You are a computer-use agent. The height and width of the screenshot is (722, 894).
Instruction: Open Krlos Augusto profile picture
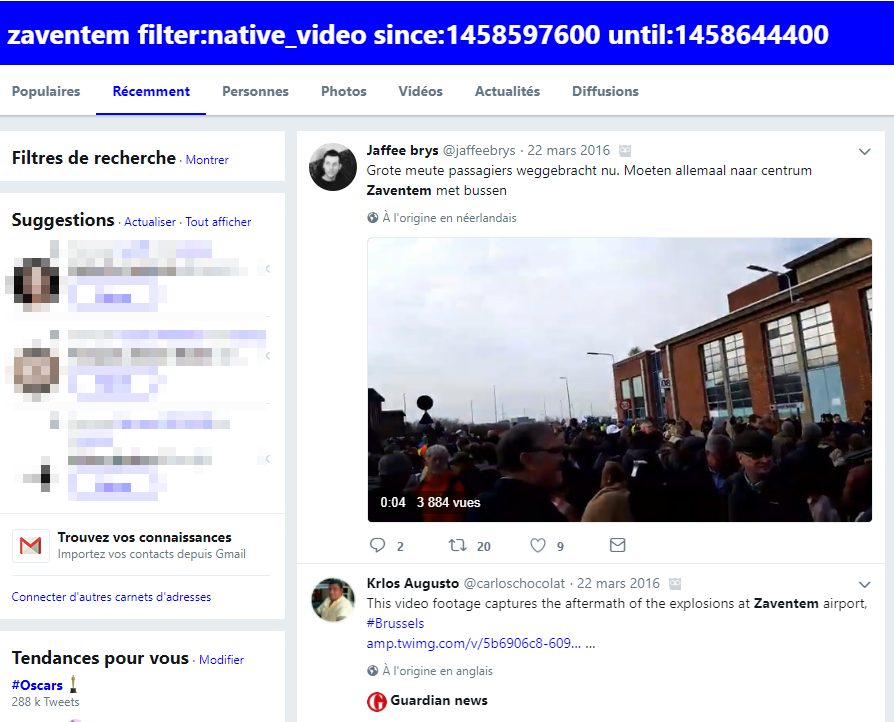333,599
